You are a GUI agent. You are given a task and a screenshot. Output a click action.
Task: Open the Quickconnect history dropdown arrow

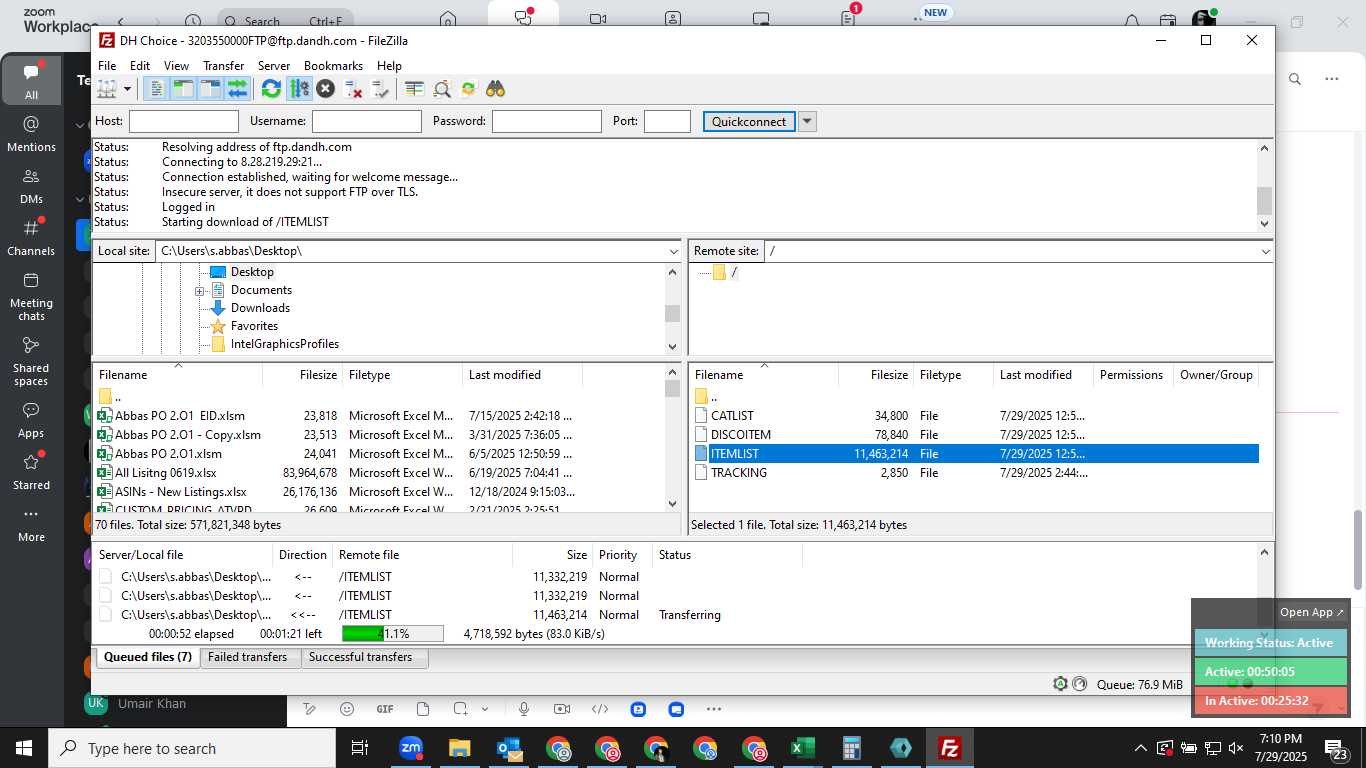pyautogui.click(x=807, y=121)
